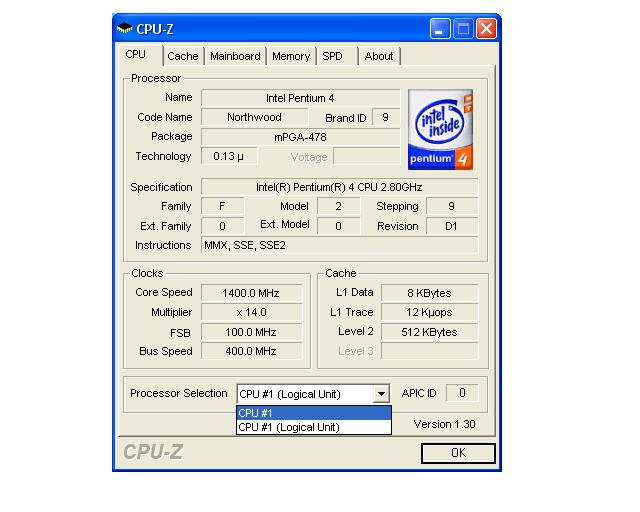Click the Ext. Family value field
This screenshot has width=640, height=512.
[x=222, y=226]
